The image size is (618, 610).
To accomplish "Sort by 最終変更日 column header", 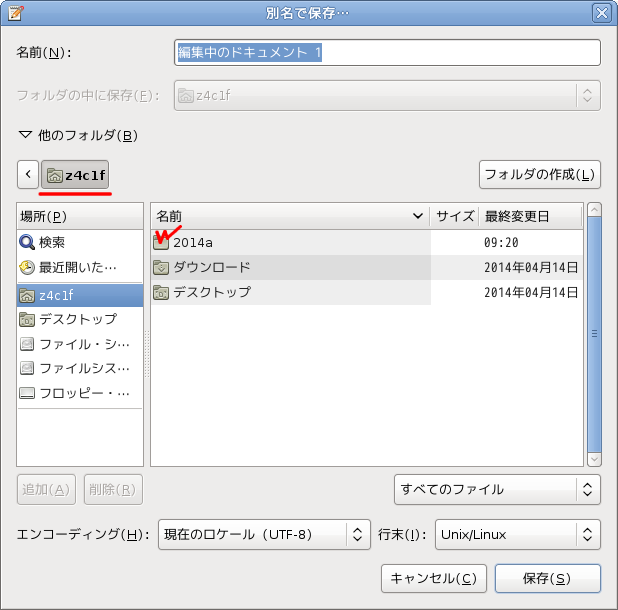I will click(530, 216).
